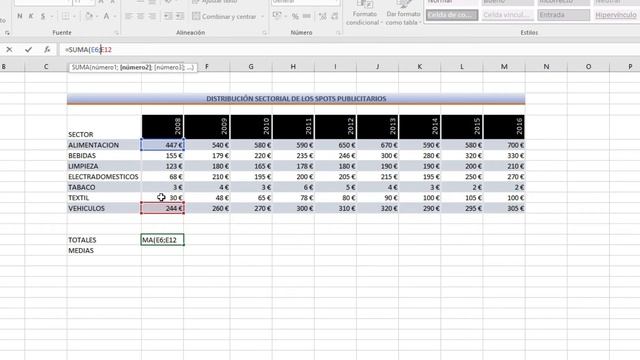Align text left icon
Image resolution: width=640 pixels, height=360 pixels.
coord(129,16)
